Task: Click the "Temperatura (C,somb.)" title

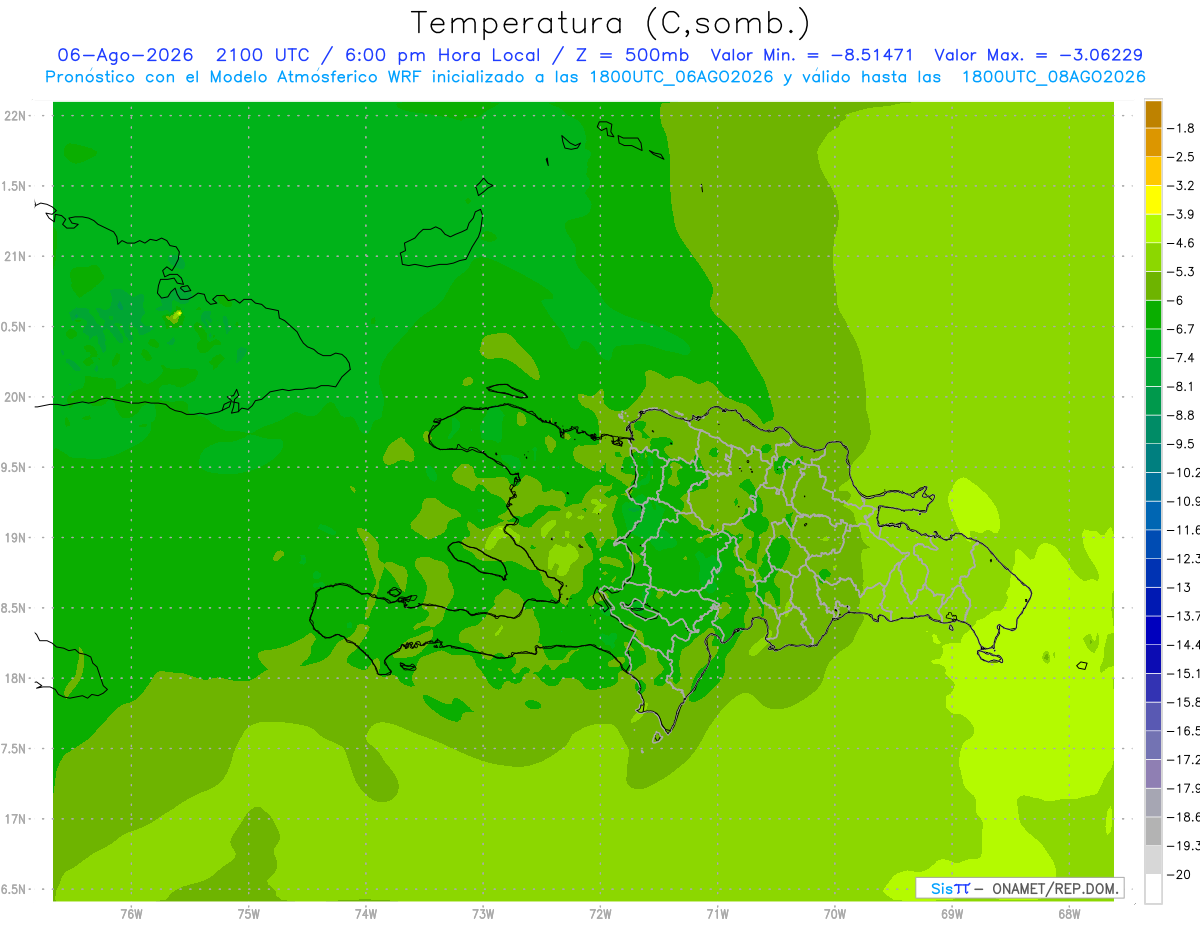Action: pyautogui.click(x=611, y=22)
